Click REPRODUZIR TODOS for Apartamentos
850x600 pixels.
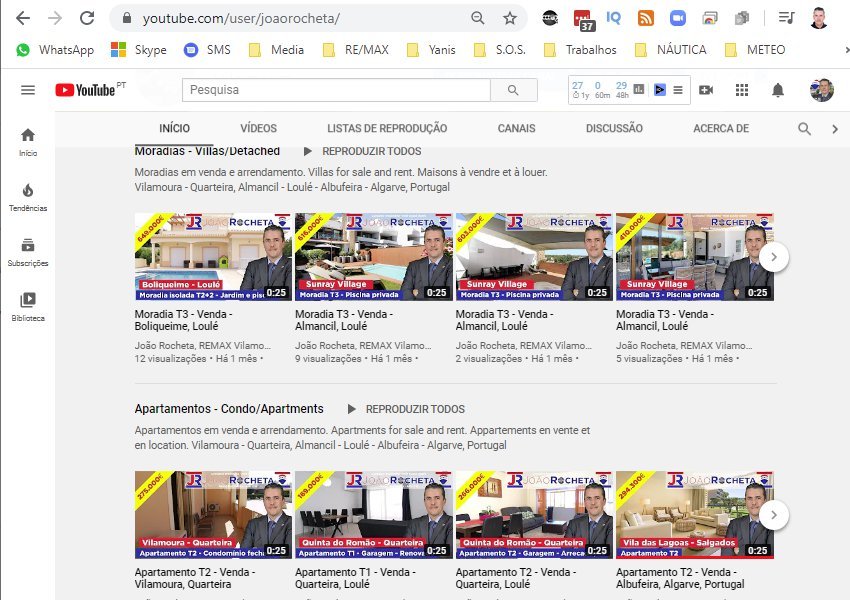click(x=405, y=409)
